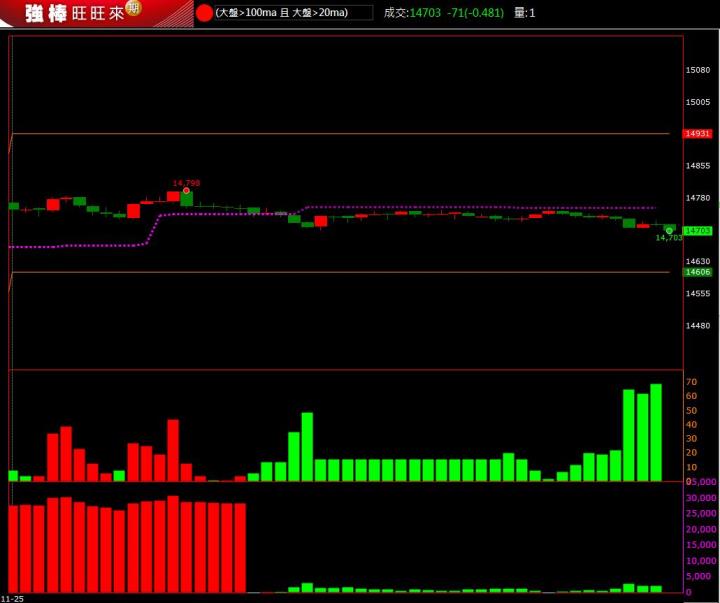720x603 pixels.
Task: Click the 11-25 date label
Action: point(12,599)
